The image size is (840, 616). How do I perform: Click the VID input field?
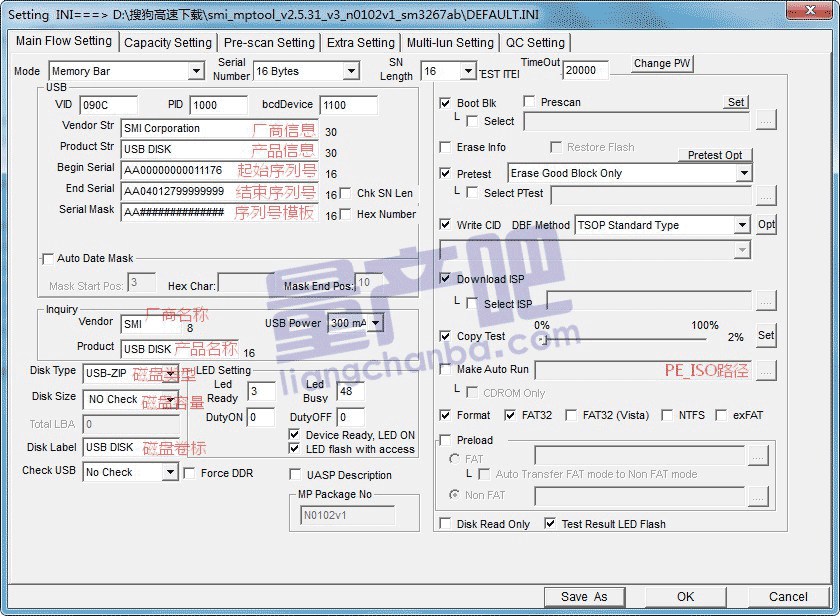(x=109, y=105)
